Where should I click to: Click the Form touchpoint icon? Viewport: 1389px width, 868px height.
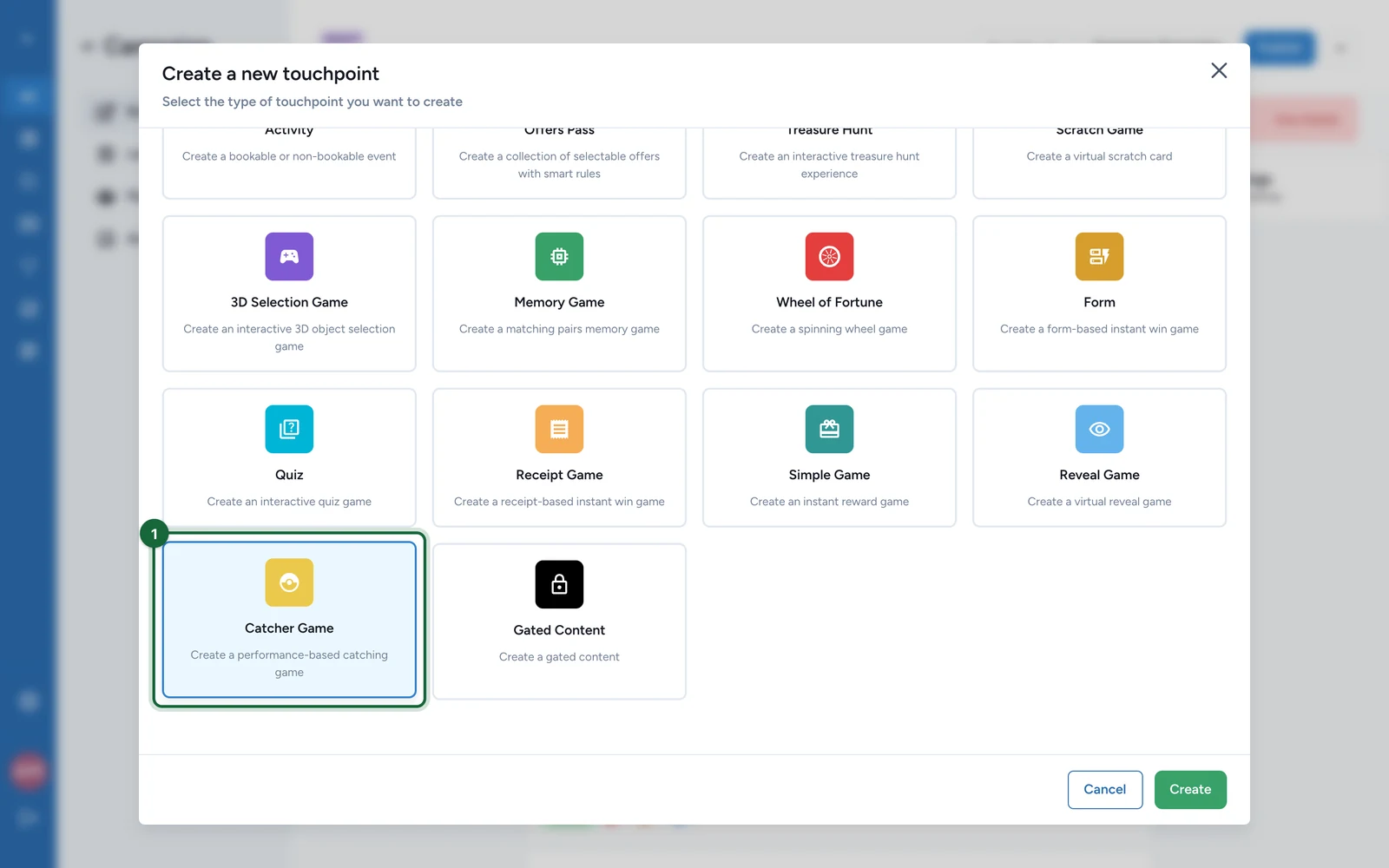[1099, 256]
